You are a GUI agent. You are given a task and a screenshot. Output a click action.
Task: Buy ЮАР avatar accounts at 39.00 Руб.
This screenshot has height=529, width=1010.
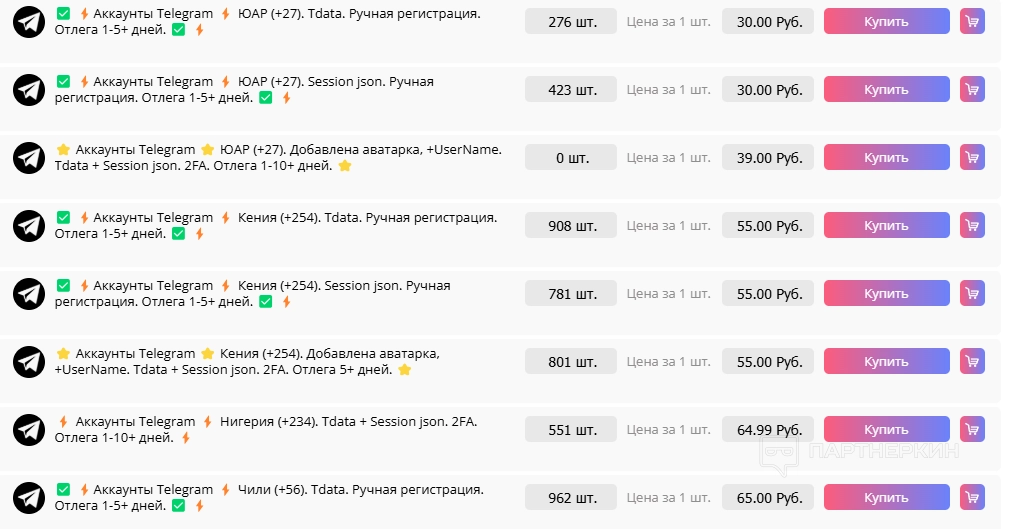click(x=886, y=157)
